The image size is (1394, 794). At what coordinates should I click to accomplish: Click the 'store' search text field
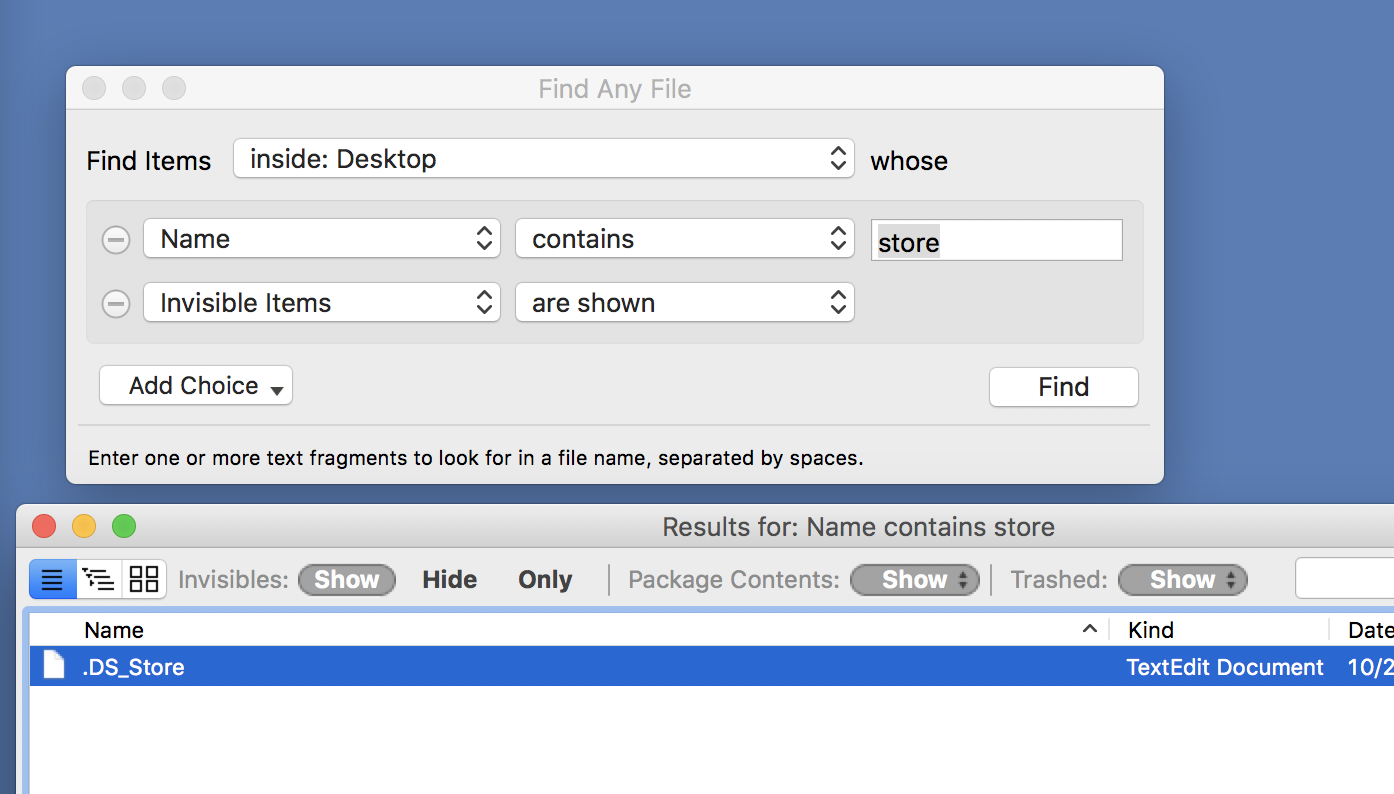point(997,241)
